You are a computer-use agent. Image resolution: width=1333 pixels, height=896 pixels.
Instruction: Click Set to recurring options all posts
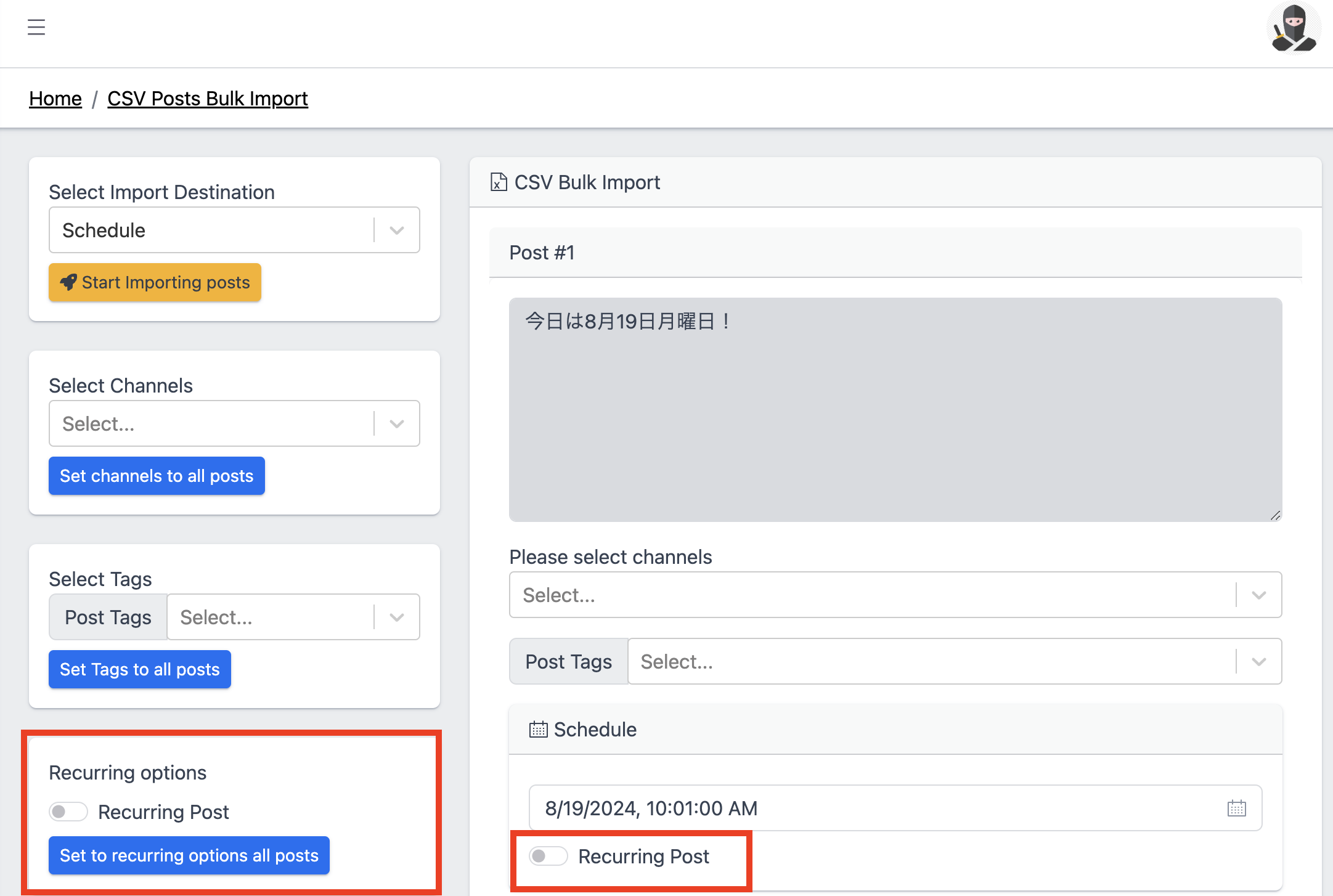pyautogui.click(x=189, y=855)
